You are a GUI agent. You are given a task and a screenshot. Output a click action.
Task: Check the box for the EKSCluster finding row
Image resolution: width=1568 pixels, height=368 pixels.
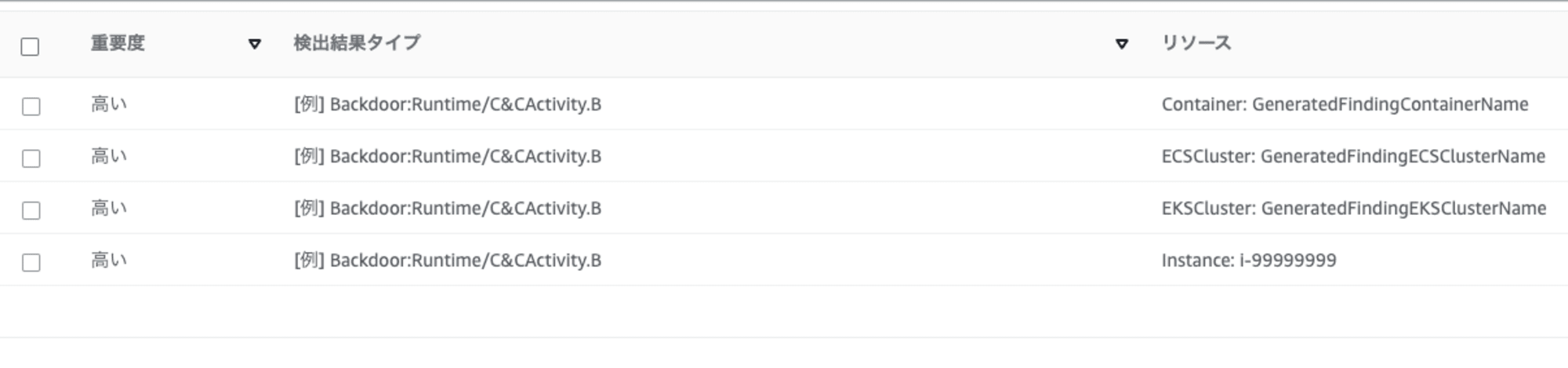[x=31, y=210]
